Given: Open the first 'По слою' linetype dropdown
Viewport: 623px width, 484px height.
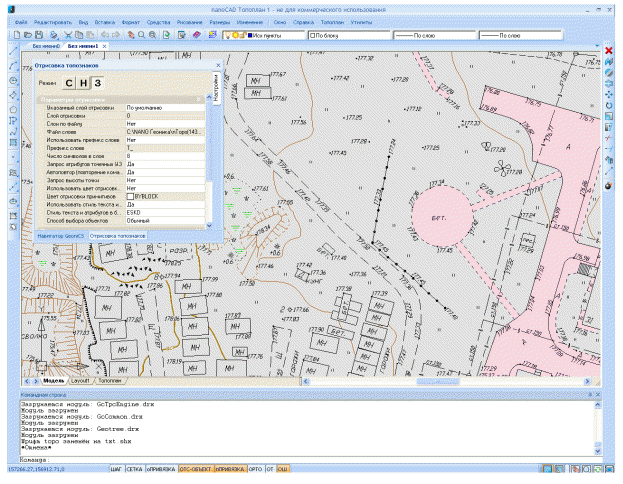Looking at the screenshot, I should [x=435, y=35].
